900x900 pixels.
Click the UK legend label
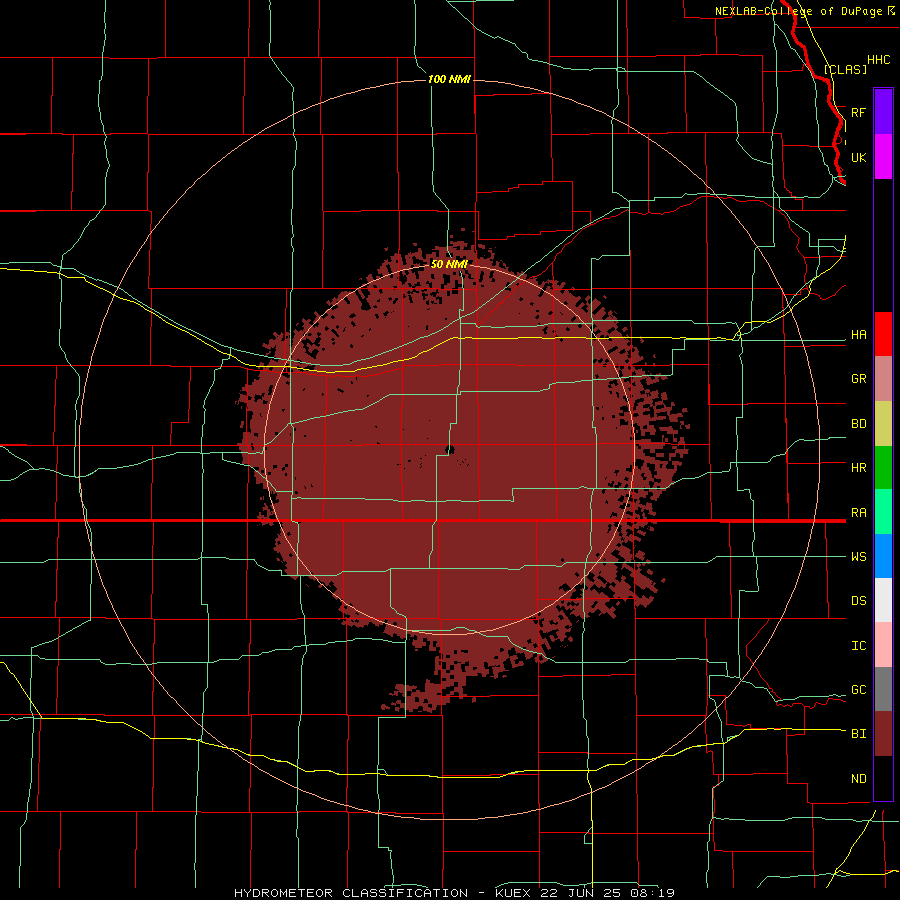pos(858,157)
